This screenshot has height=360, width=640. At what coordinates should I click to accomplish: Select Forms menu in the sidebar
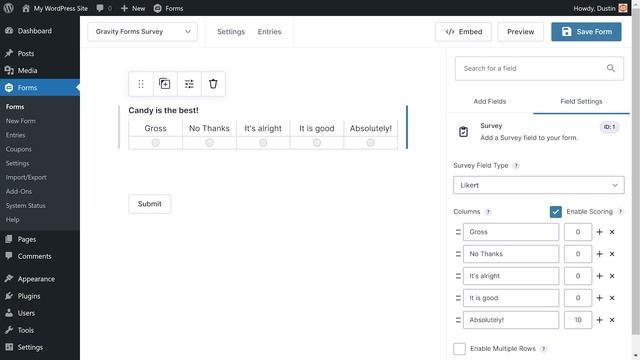click(40, 88)
